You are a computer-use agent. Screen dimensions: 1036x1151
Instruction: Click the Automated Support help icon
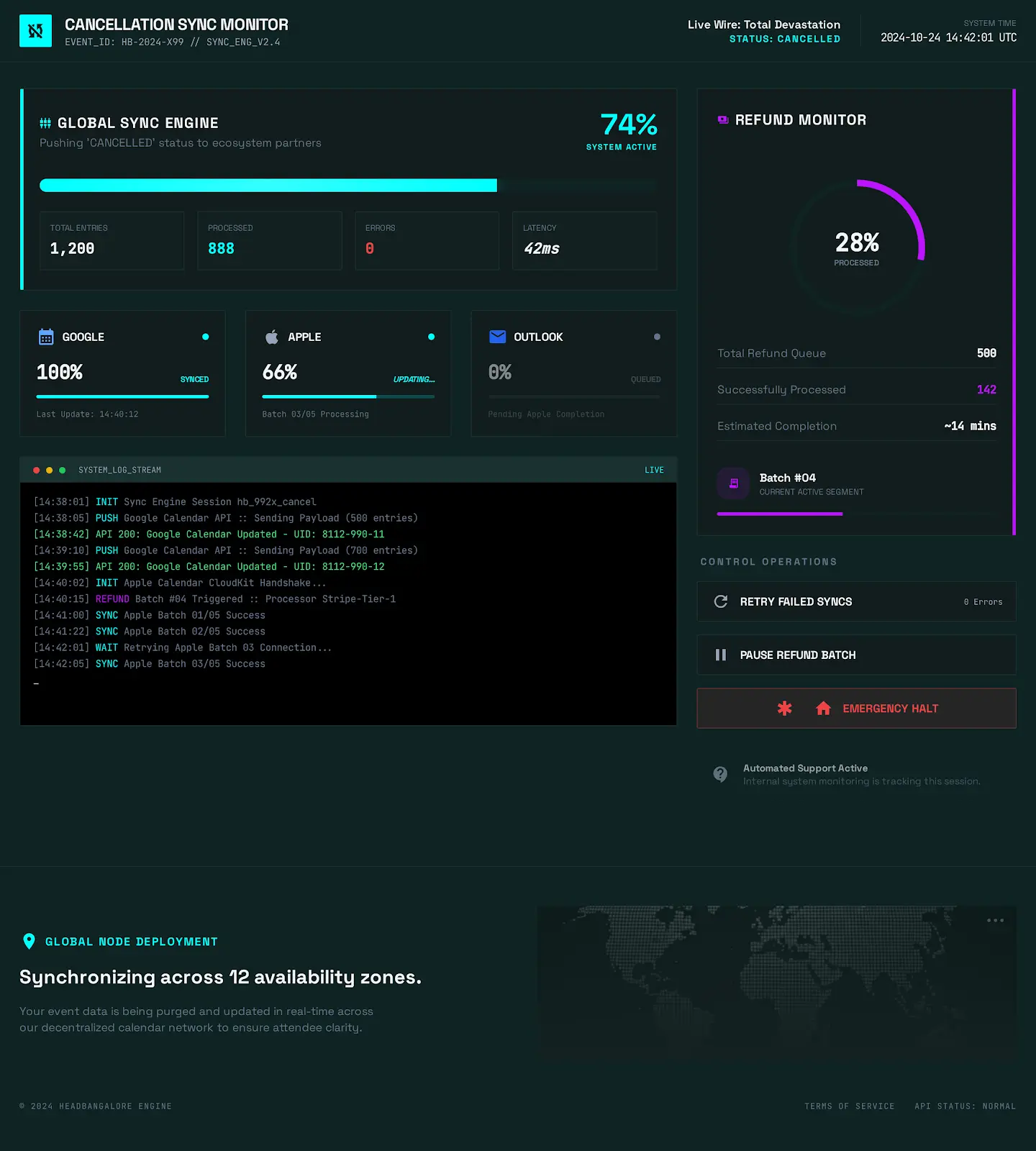[x=720, y=774]
